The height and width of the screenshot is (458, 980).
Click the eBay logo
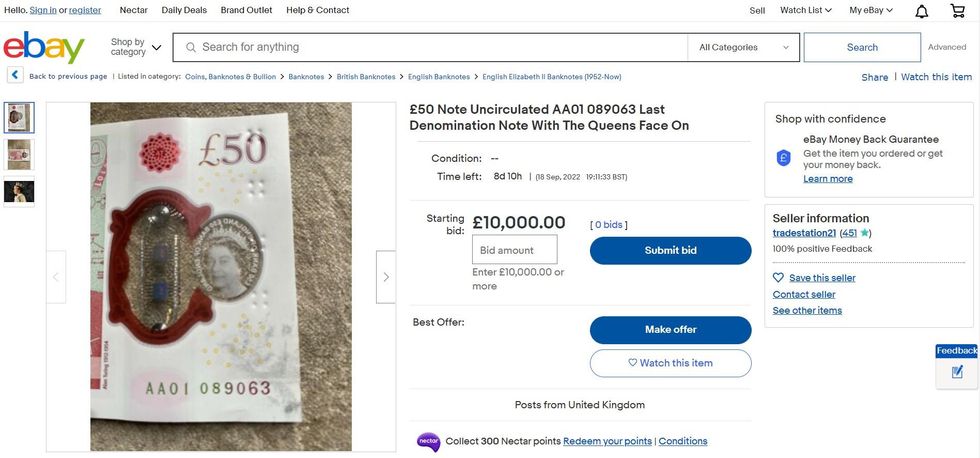click(44, 47)
